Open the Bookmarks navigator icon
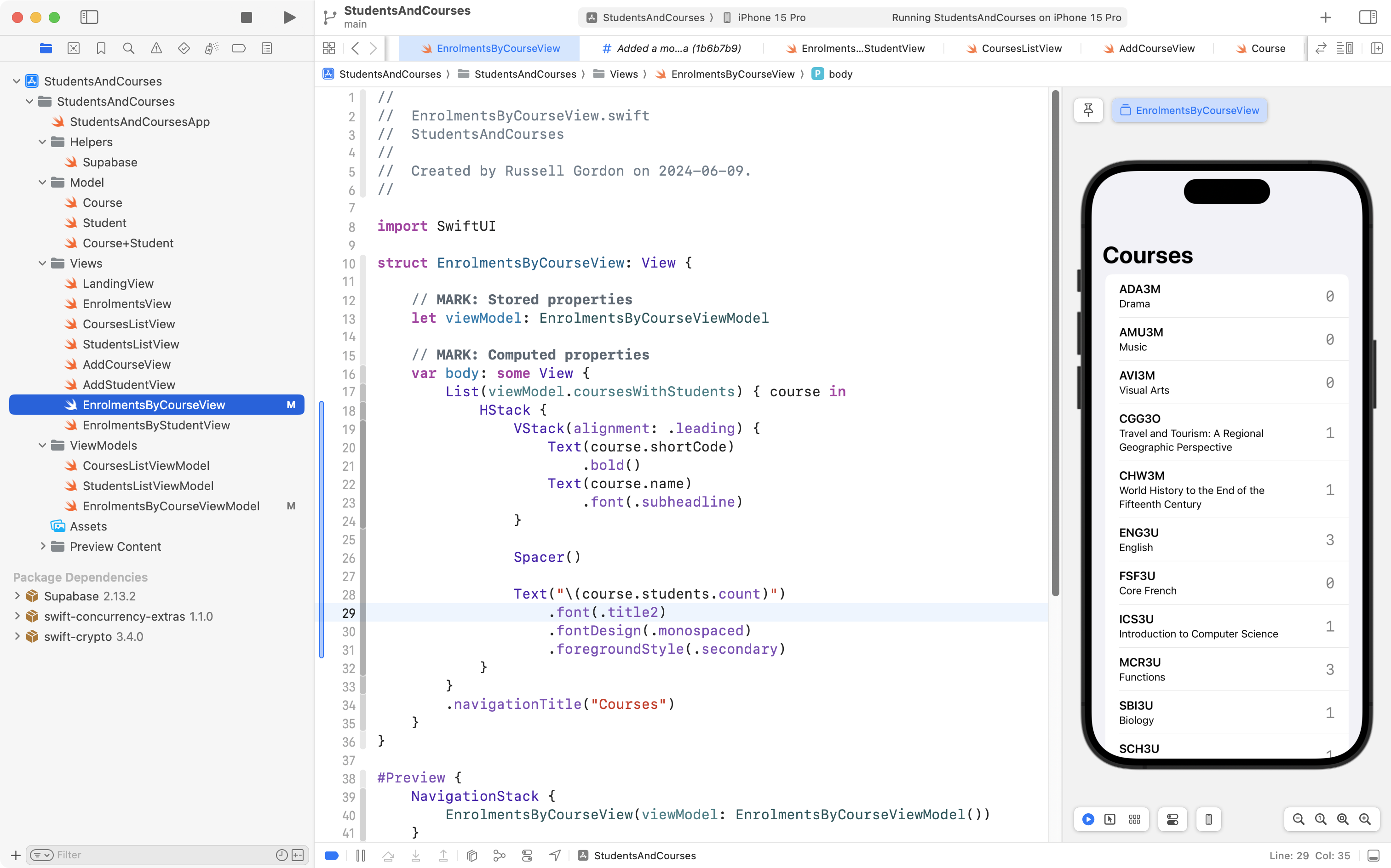1391x868 pixels. pyautogui.click(x=101, y=48)
